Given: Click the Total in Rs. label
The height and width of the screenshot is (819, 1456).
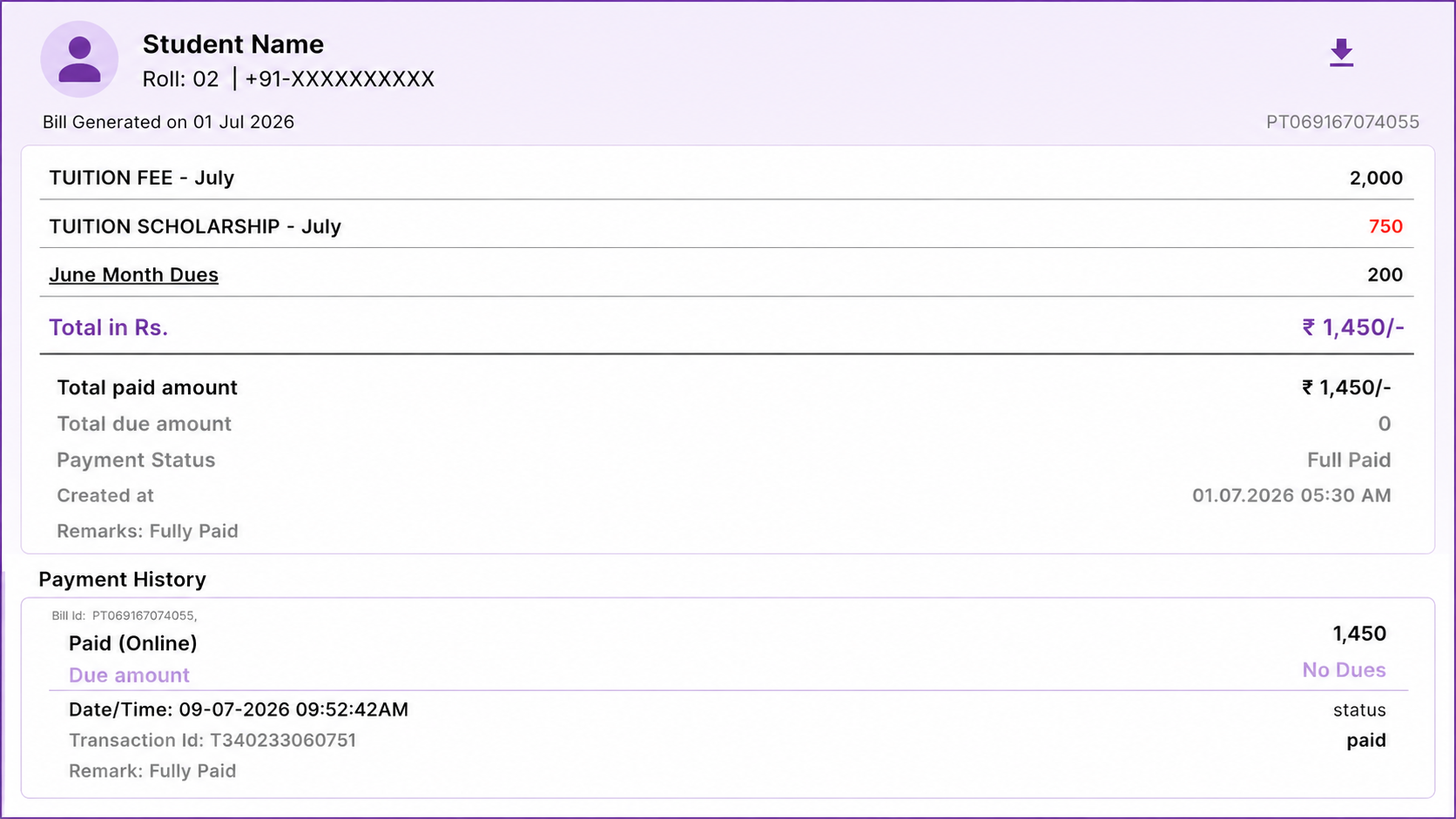Looking at the screenshot, I should [108, 327].
